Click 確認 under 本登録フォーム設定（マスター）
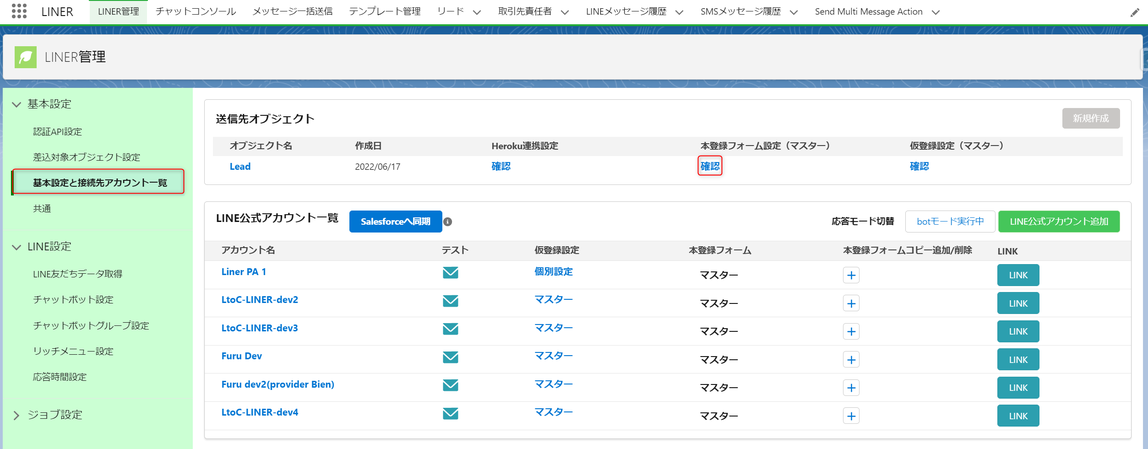Screen dimensions: 1148x449 (x=710, y=166)
